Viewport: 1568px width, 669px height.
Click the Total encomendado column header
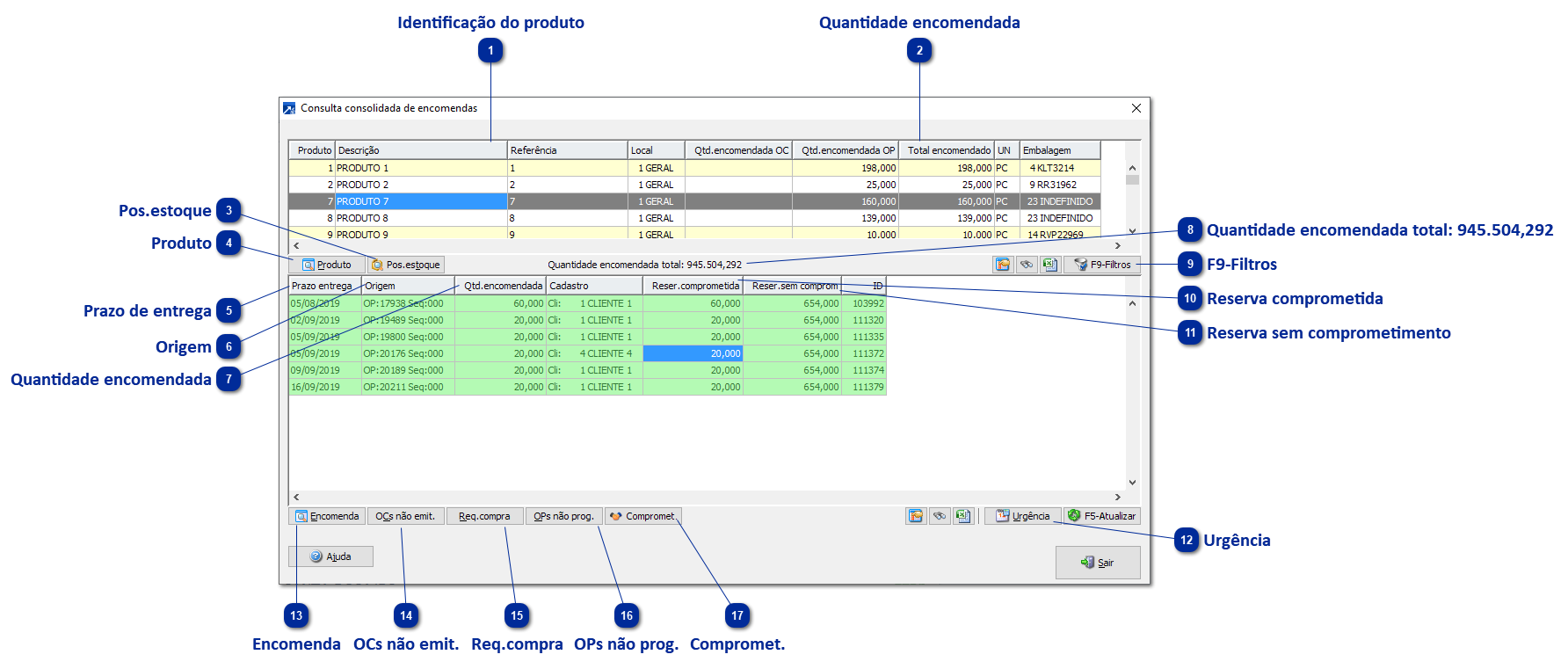[x=947, y=150]
